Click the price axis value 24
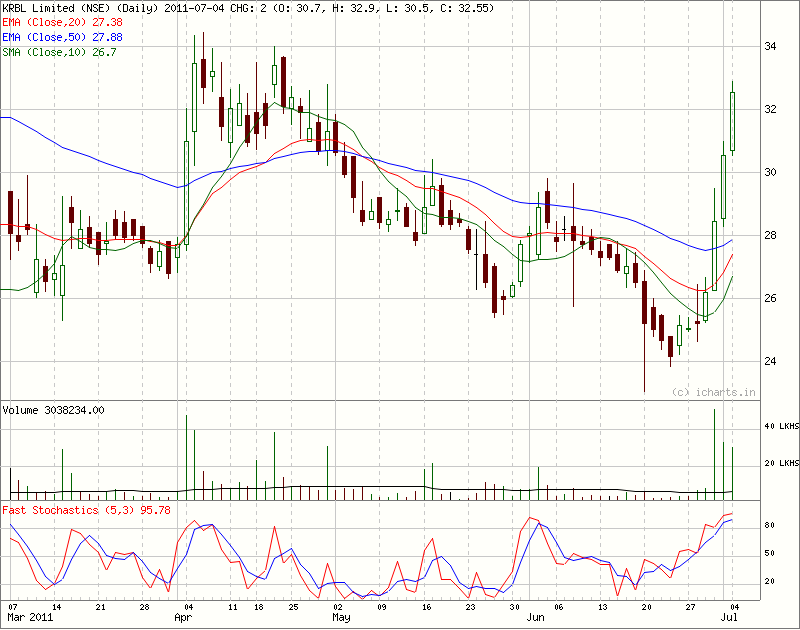 770,361
